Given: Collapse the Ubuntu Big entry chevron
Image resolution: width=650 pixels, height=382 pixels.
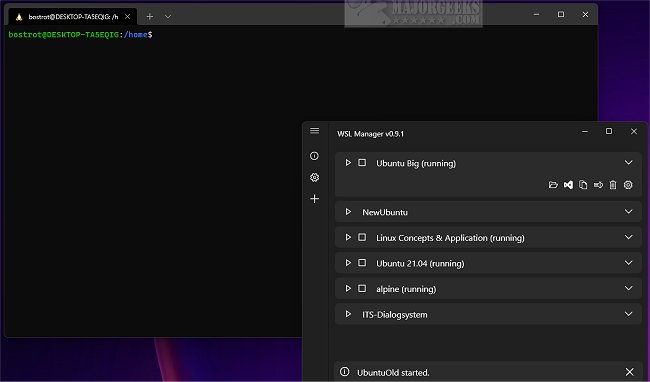Looking at the screenshot, I should click(x=628, y=162).
